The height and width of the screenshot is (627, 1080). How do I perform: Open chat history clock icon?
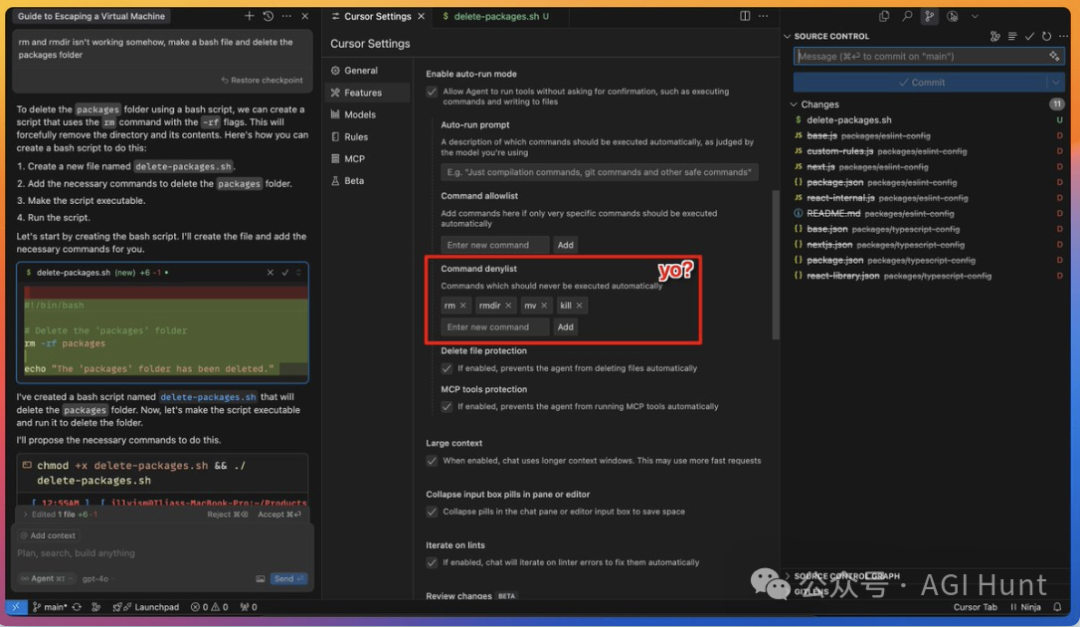click(268, 16)
